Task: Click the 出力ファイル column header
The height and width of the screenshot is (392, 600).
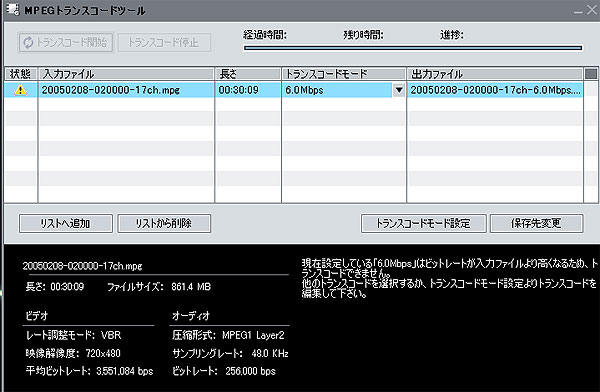Action: tap(495, 74)
